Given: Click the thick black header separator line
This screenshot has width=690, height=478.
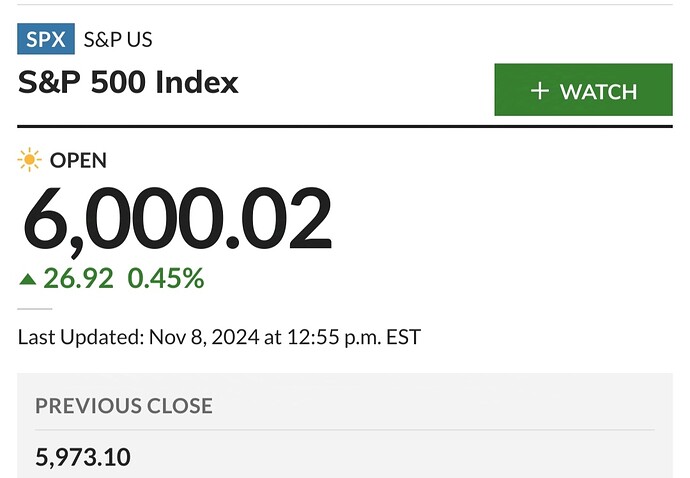Looking at the screenshot, I should point(345,126).
